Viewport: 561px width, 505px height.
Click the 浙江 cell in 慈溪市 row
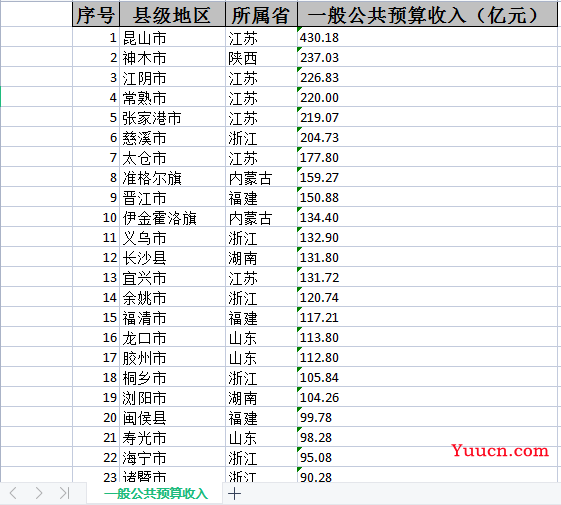pyautogui.click(x=261, y=137)
